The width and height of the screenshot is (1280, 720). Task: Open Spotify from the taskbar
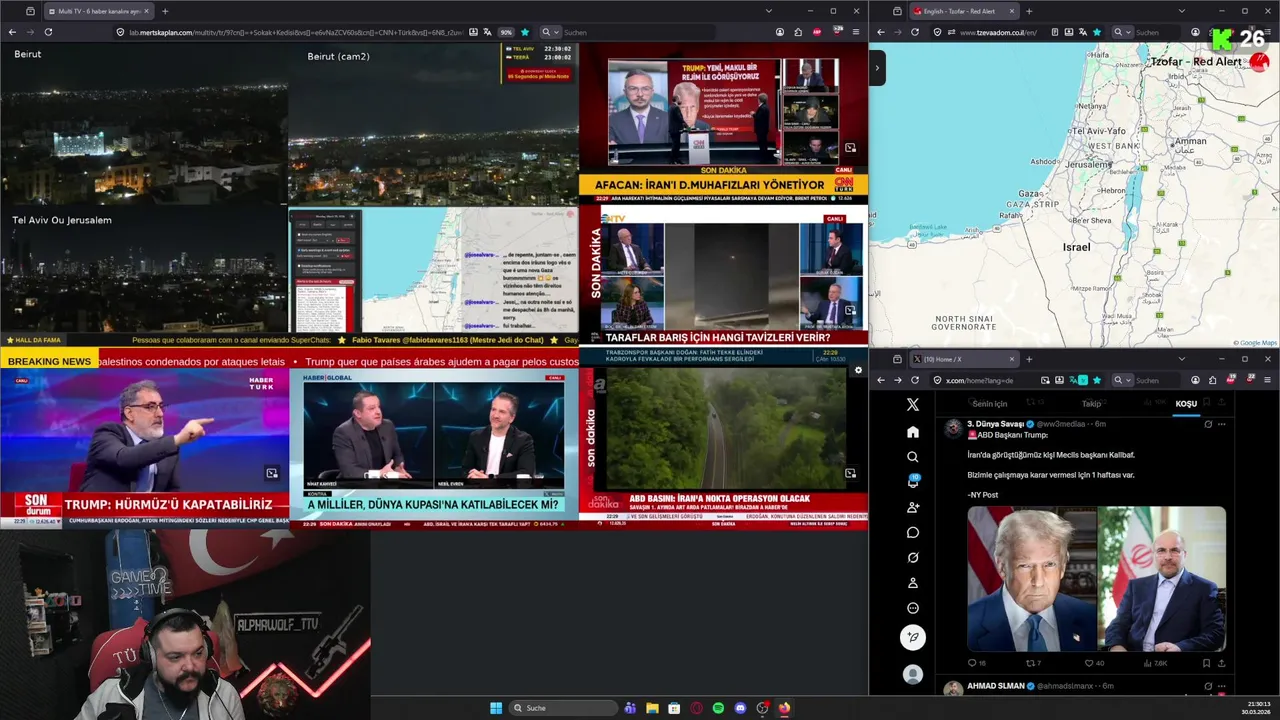(x=718, y=708)
